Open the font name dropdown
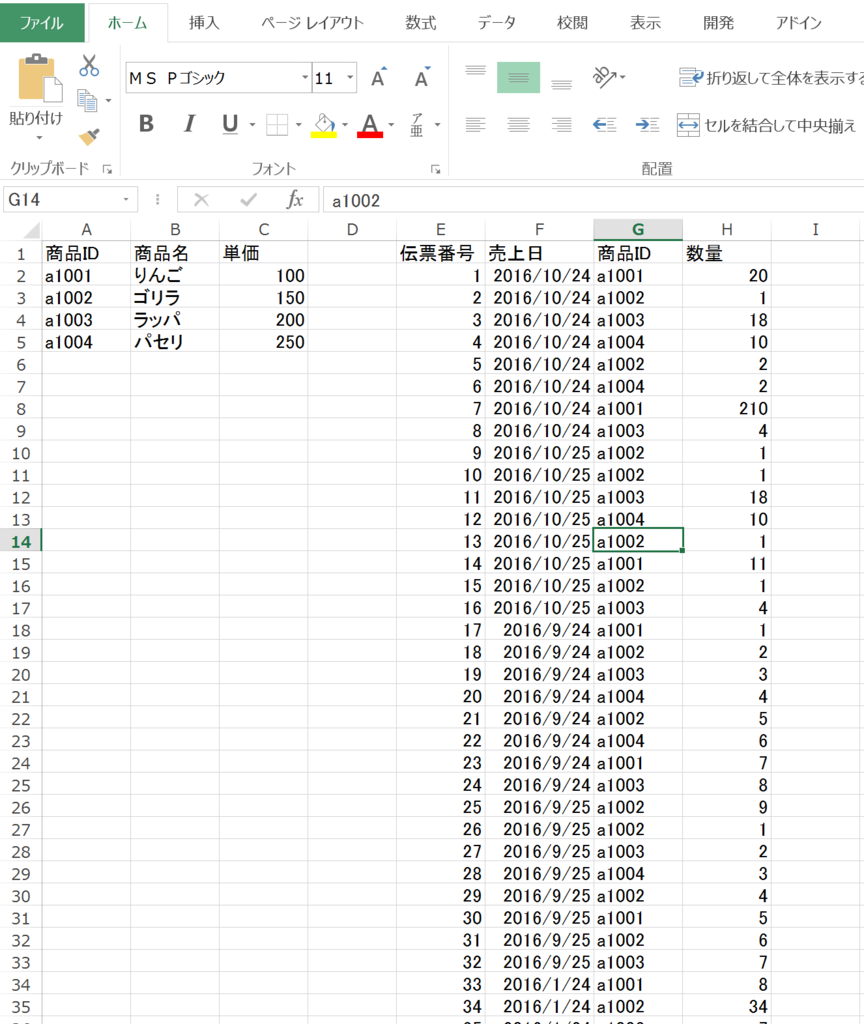 [304, 78]
